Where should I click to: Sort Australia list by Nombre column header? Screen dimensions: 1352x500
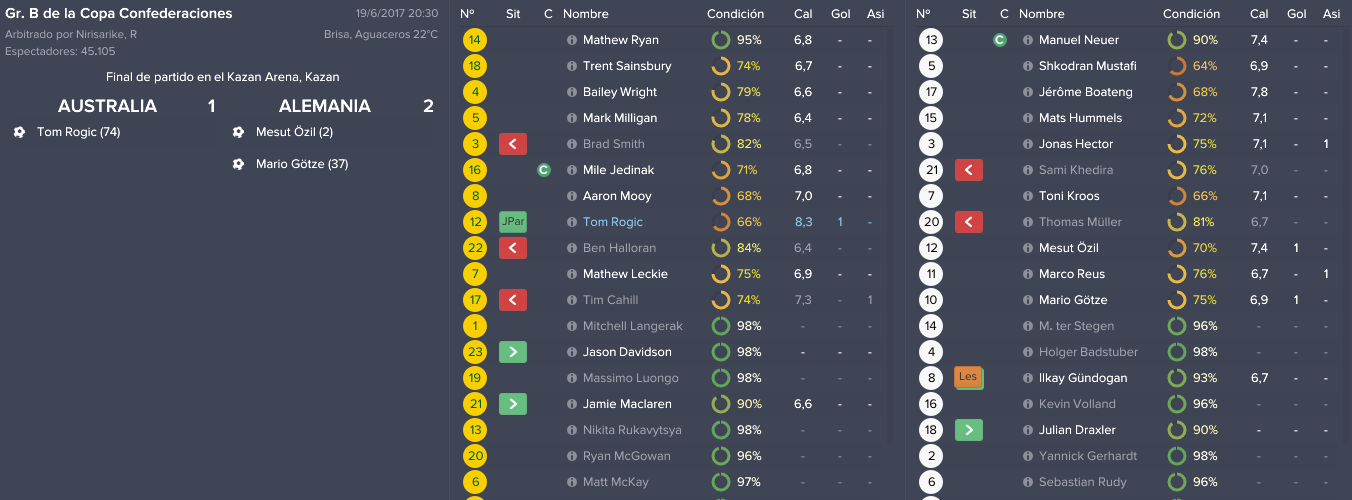click(x=586, y=14)
